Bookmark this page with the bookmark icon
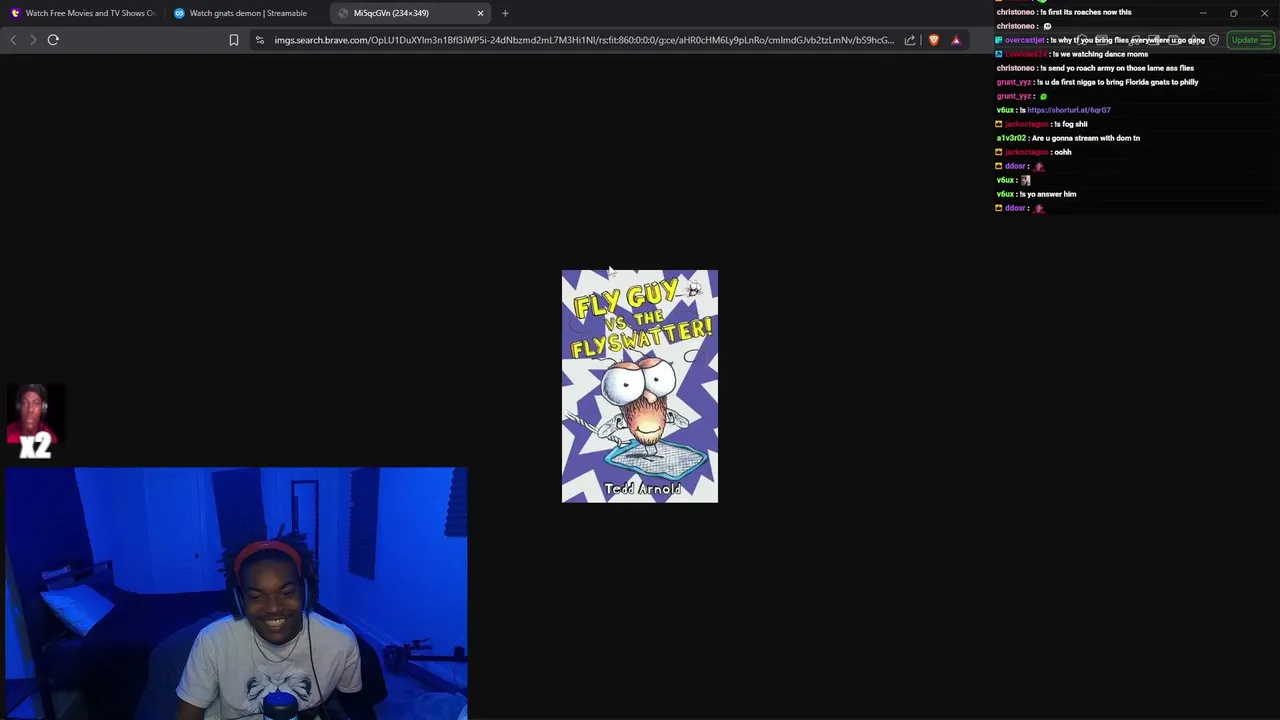The width and height of the screenshot is (1280, 720). (234, 40)
